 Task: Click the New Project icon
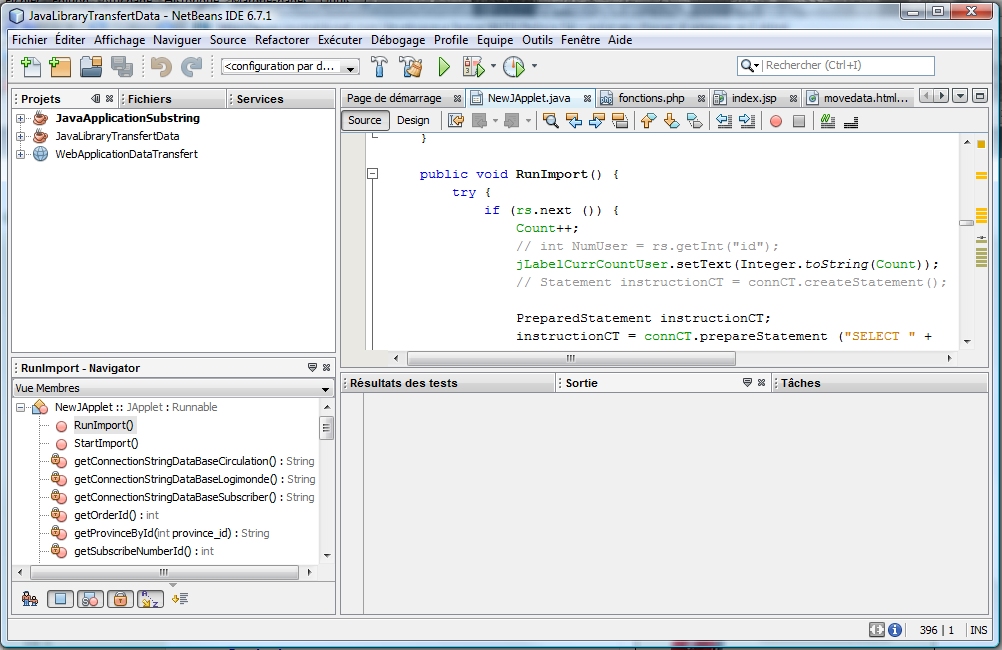60,67
